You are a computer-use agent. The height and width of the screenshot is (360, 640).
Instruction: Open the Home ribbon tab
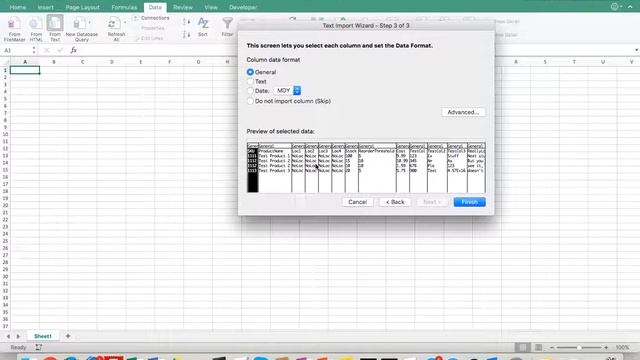18,7
